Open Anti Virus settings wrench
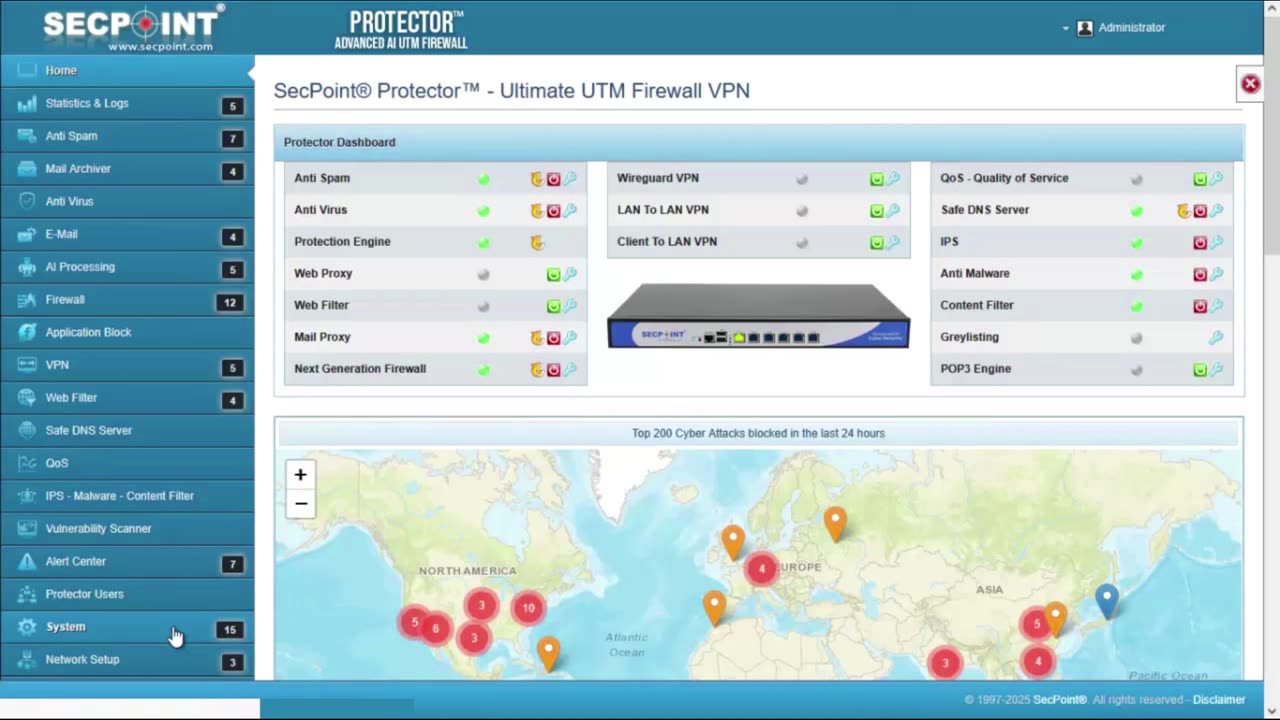The height and width of the screenshot is (720, 1280). pos(570,211)
